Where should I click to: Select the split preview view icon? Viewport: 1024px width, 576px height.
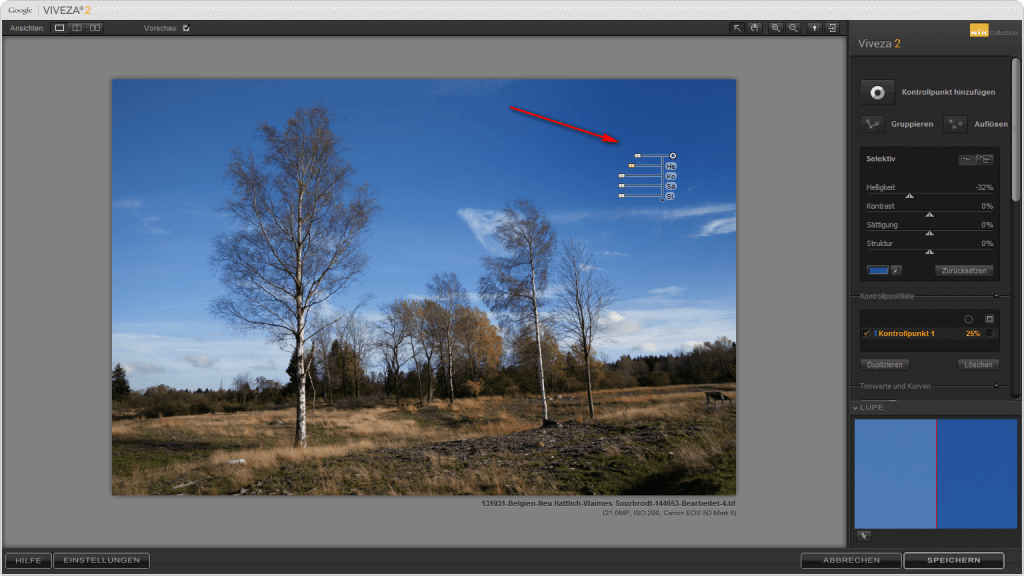[77, 28]
